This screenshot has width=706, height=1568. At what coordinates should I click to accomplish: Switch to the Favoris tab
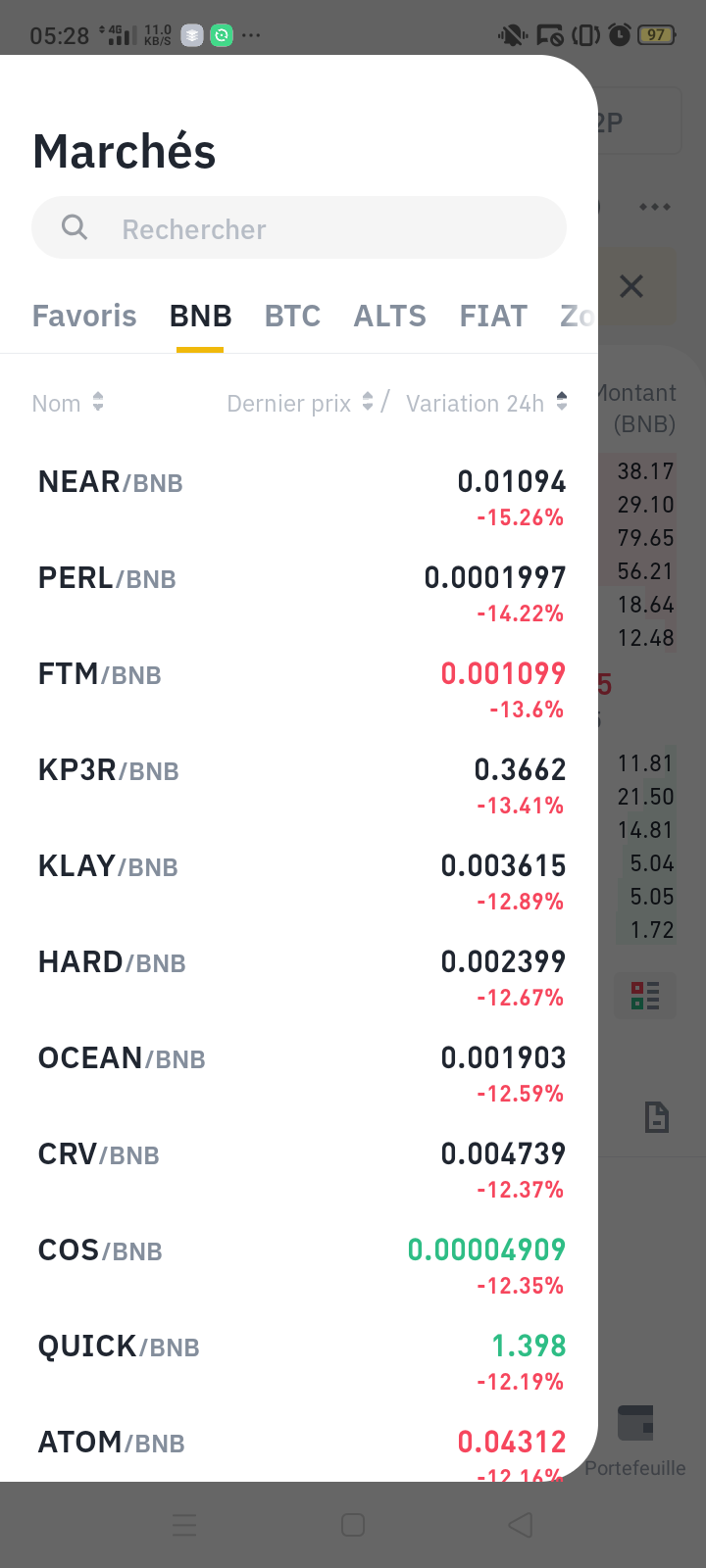coord(84,317)
